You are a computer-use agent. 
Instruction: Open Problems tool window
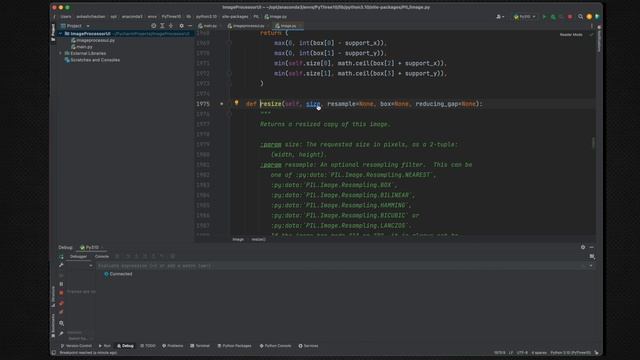pyautogui.click(x=173, y=346)
